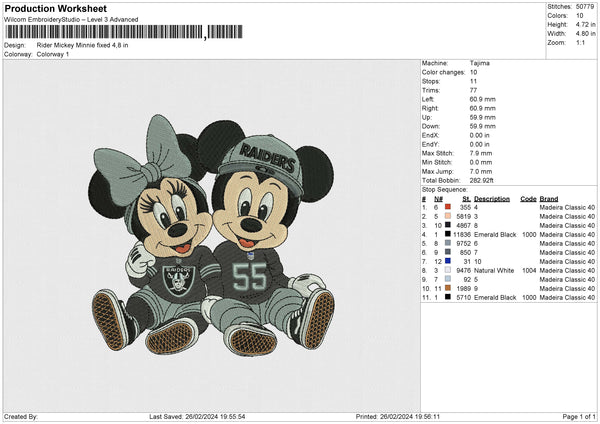Click 'Natural White' in stop row 8
Viewport: 600px width, 424px height.
[494, 270]
